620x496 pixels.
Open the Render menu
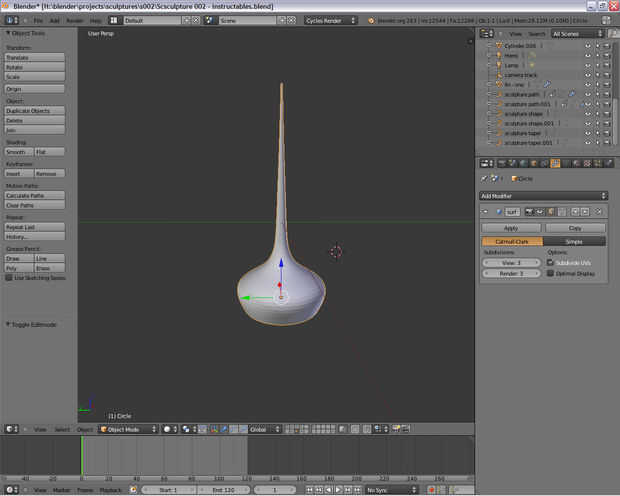click(75, 21)
